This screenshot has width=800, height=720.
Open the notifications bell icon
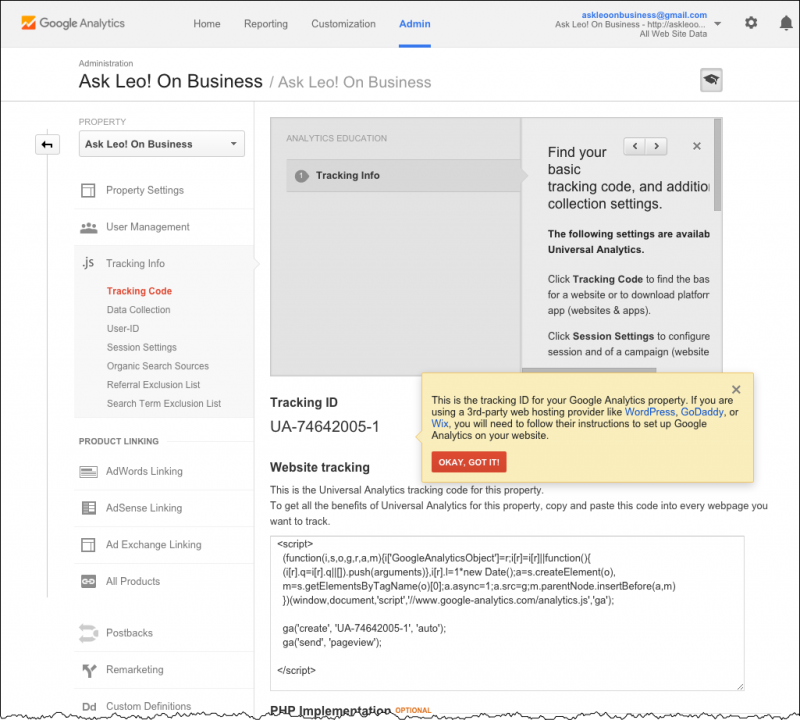(786, 23)
